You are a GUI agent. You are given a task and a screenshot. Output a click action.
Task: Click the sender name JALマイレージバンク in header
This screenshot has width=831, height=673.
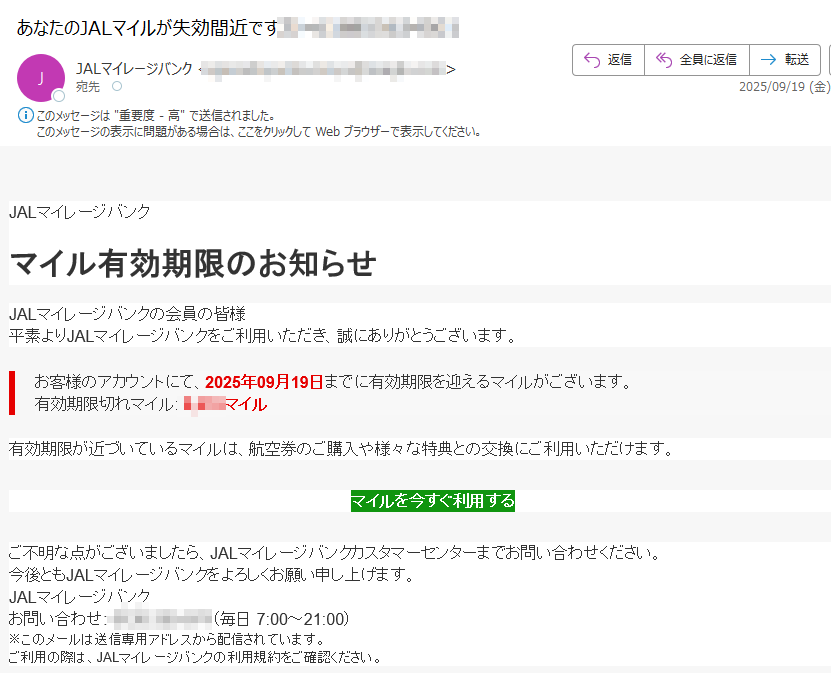click(x=135, y=69)
